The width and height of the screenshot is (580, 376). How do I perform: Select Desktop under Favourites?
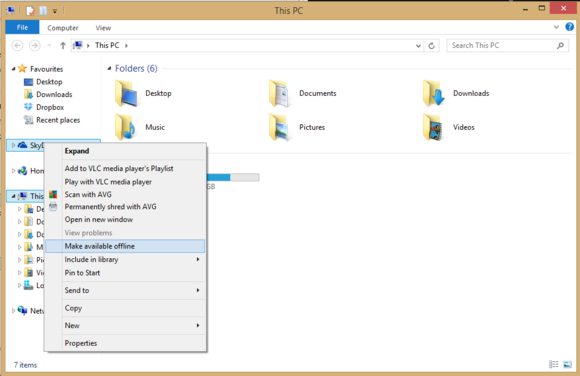[49, 82]
